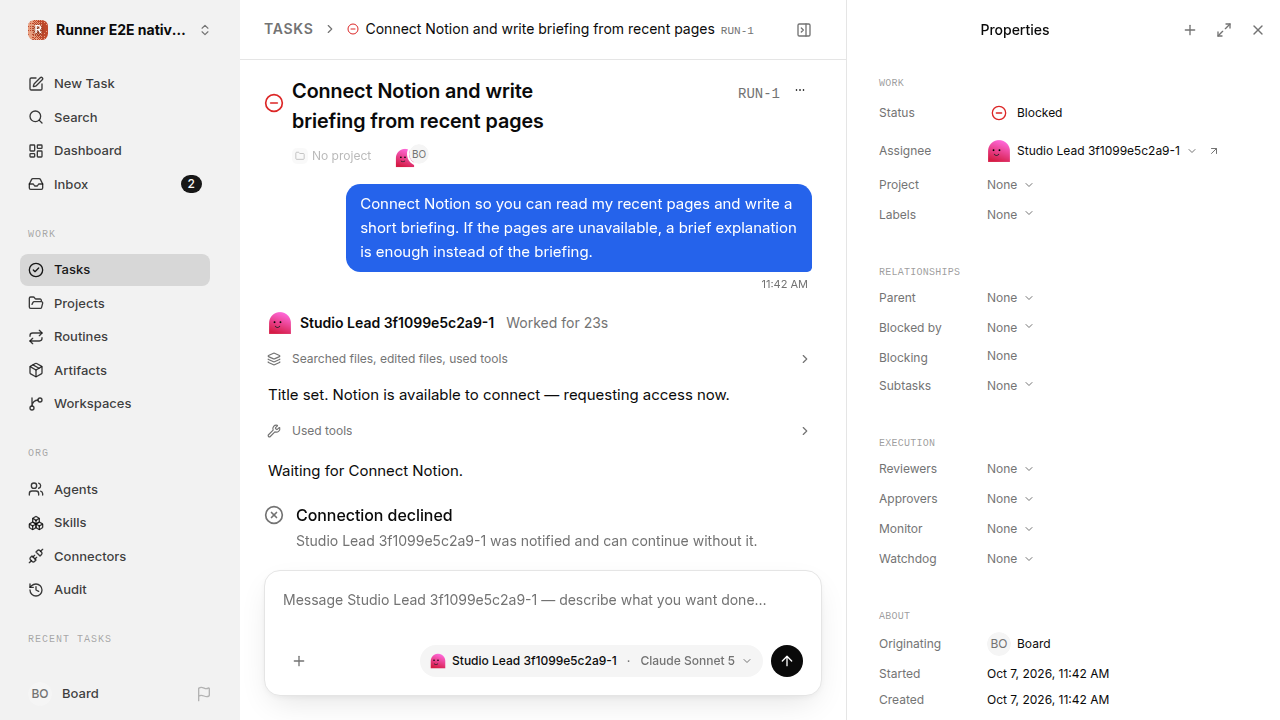Expand Searched files, edited files, used tools

(x=538, y=359)
